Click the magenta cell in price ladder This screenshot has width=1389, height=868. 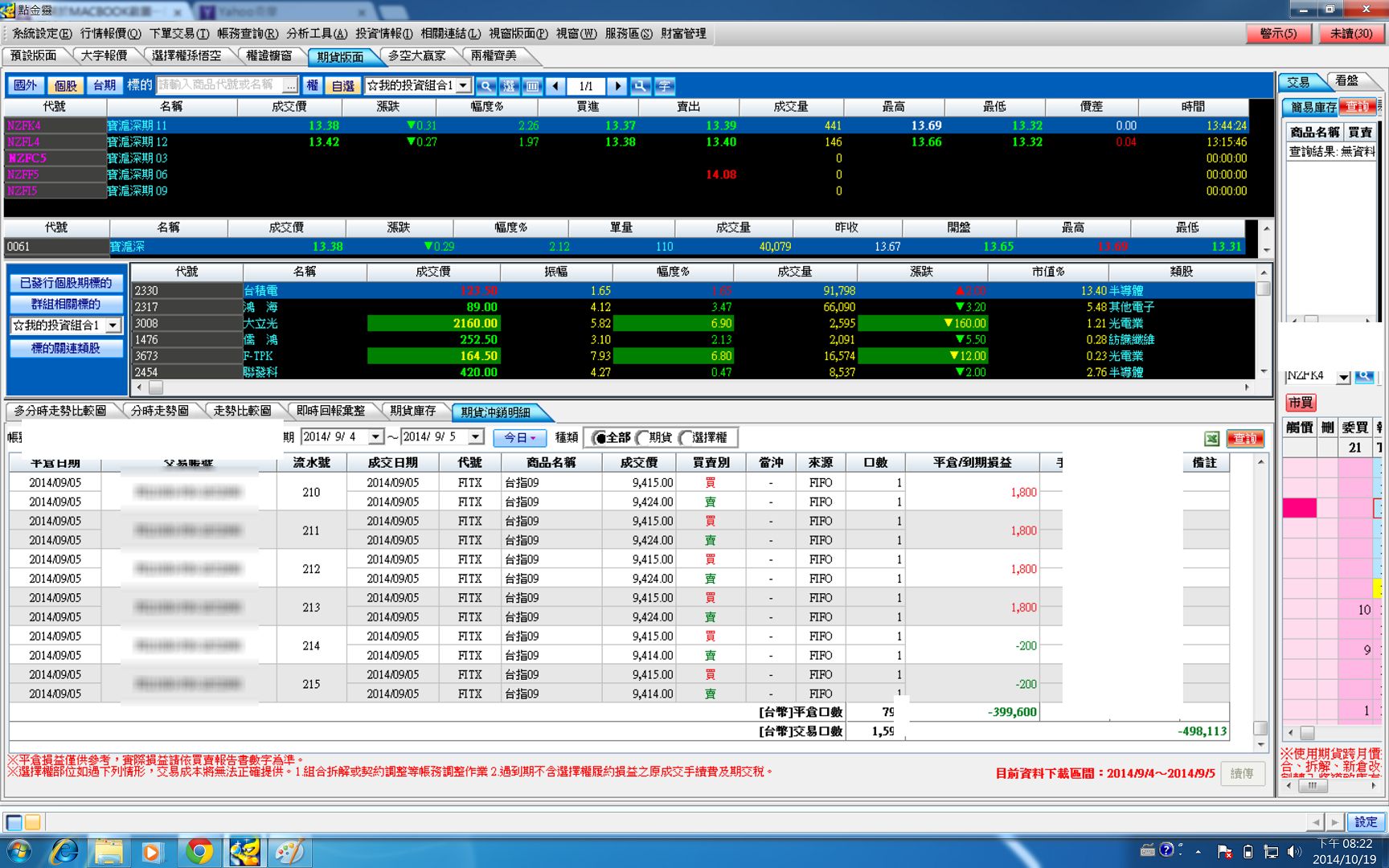[1299, 507]
